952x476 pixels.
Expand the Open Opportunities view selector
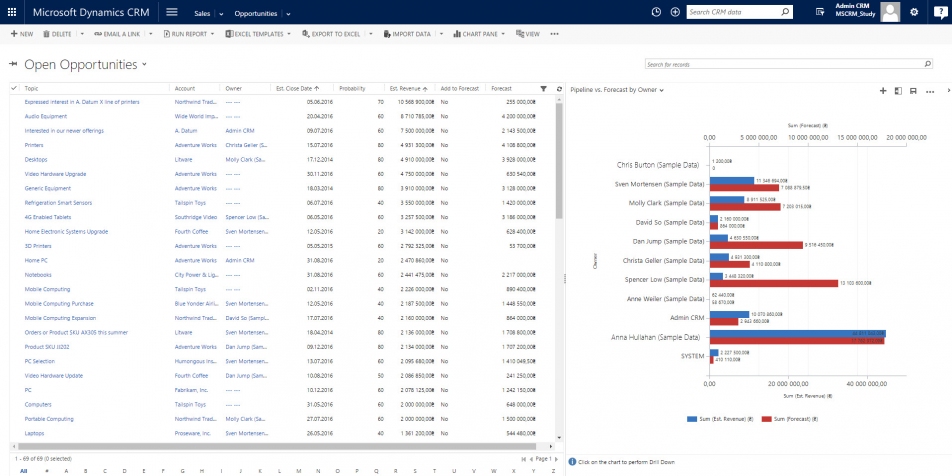[x=144, y=65]
